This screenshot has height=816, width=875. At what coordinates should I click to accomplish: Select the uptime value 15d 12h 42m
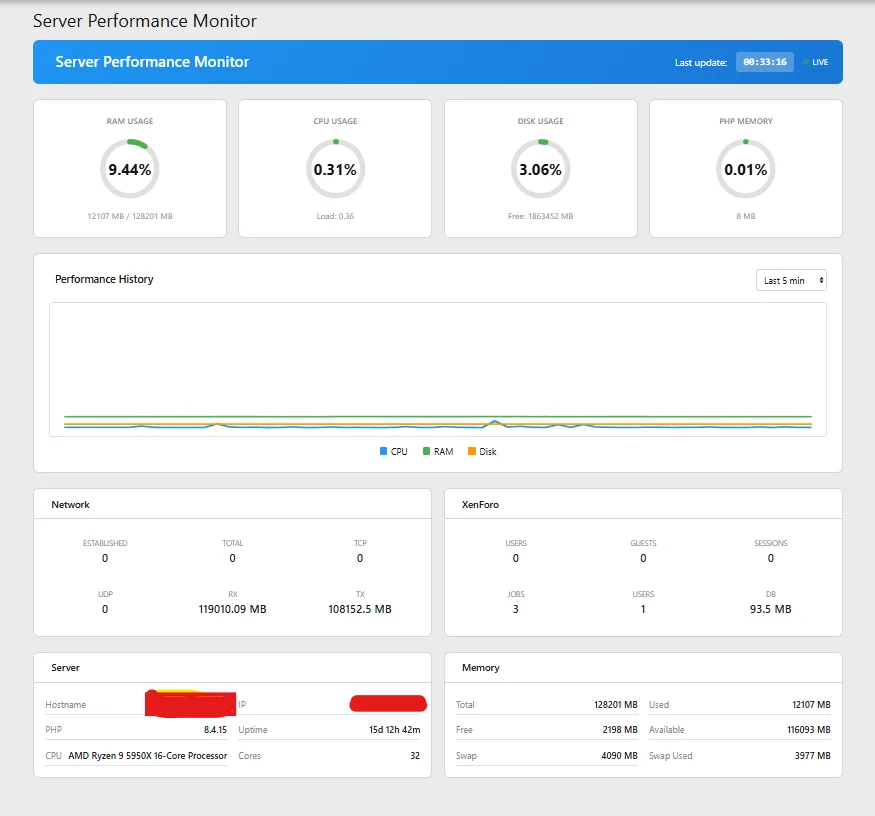click(x=395, y=729)
